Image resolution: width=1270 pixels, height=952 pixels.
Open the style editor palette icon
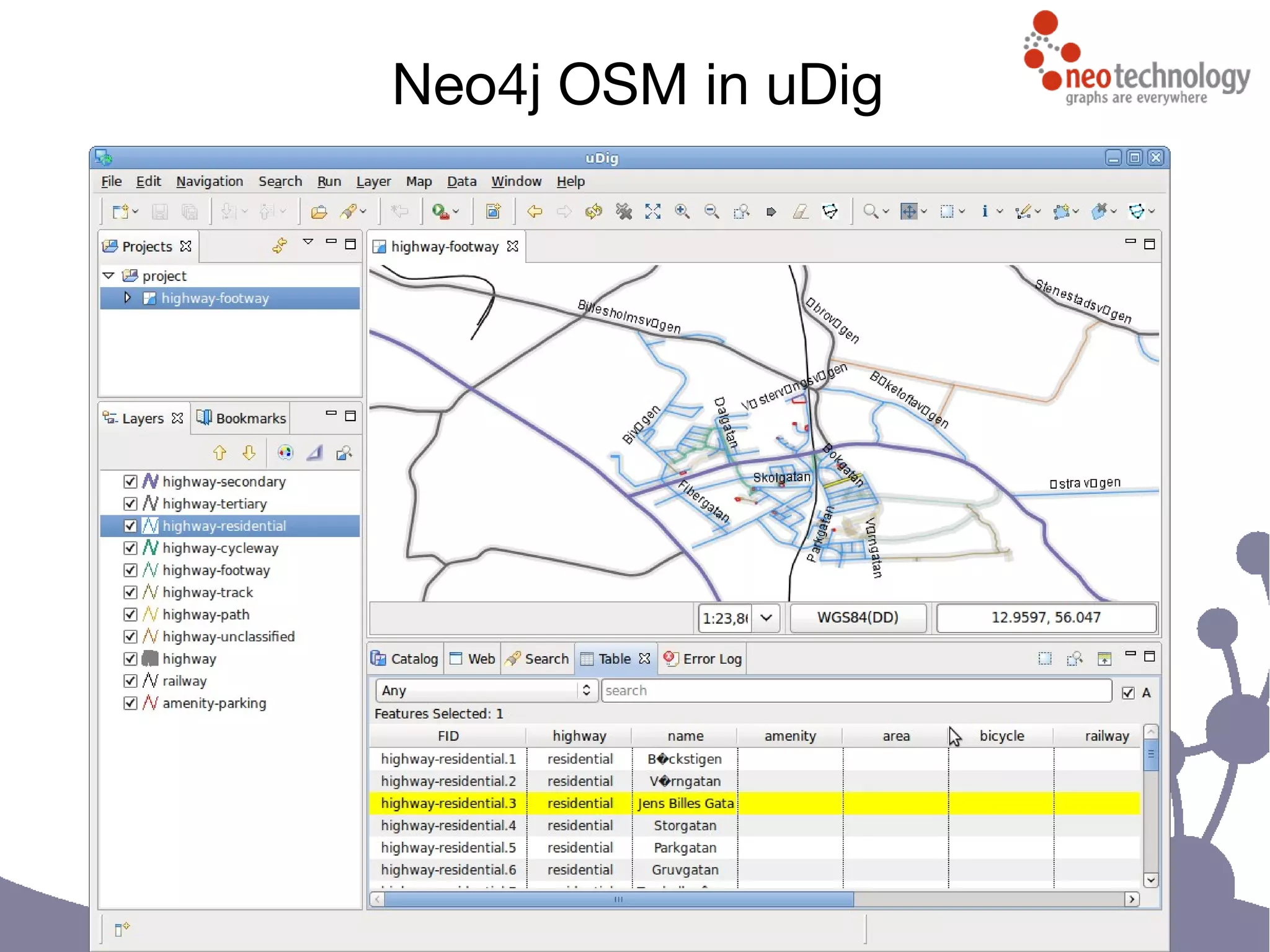[x=285, y=453]
